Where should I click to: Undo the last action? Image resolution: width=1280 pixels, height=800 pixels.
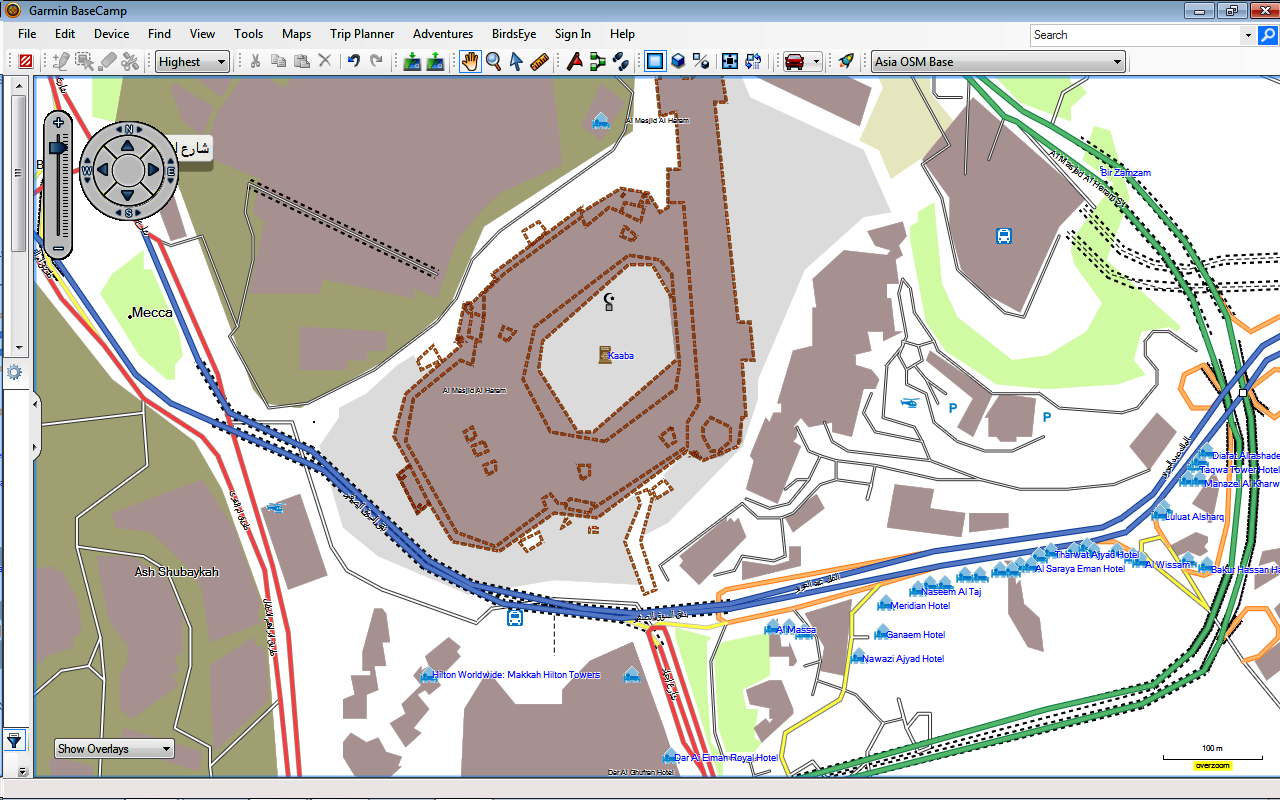point(353,61)
